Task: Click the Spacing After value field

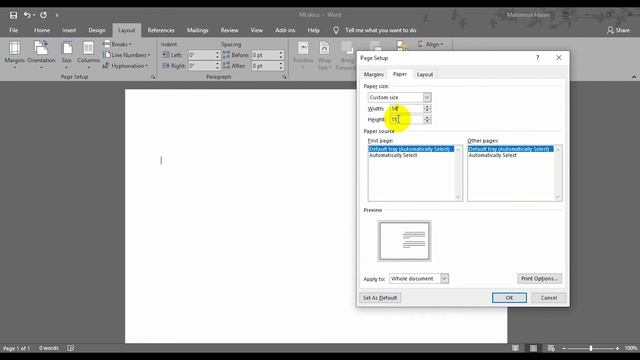Action: (265, 66)
